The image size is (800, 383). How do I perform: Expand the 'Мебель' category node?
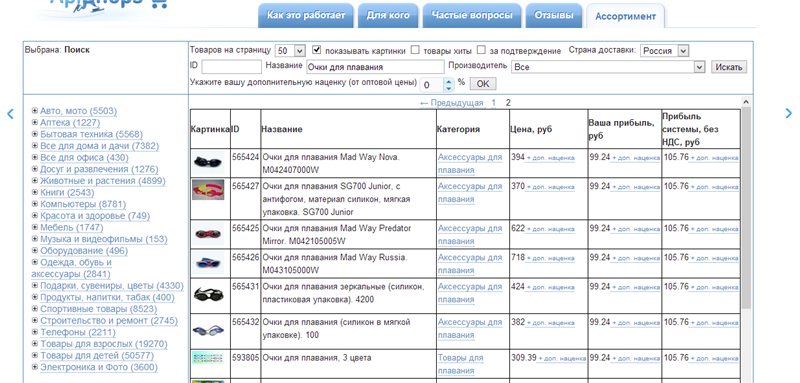pos(35,227)
